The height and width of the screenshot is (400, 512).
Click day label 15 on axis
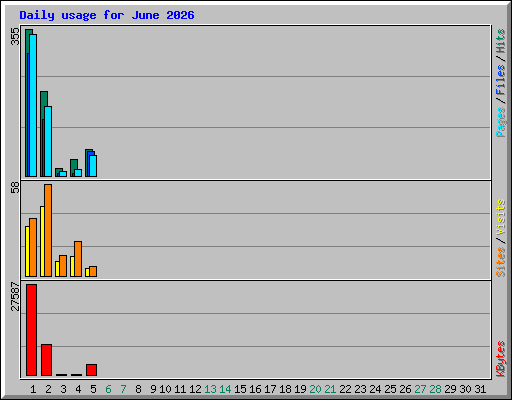[x=240, y=389]
